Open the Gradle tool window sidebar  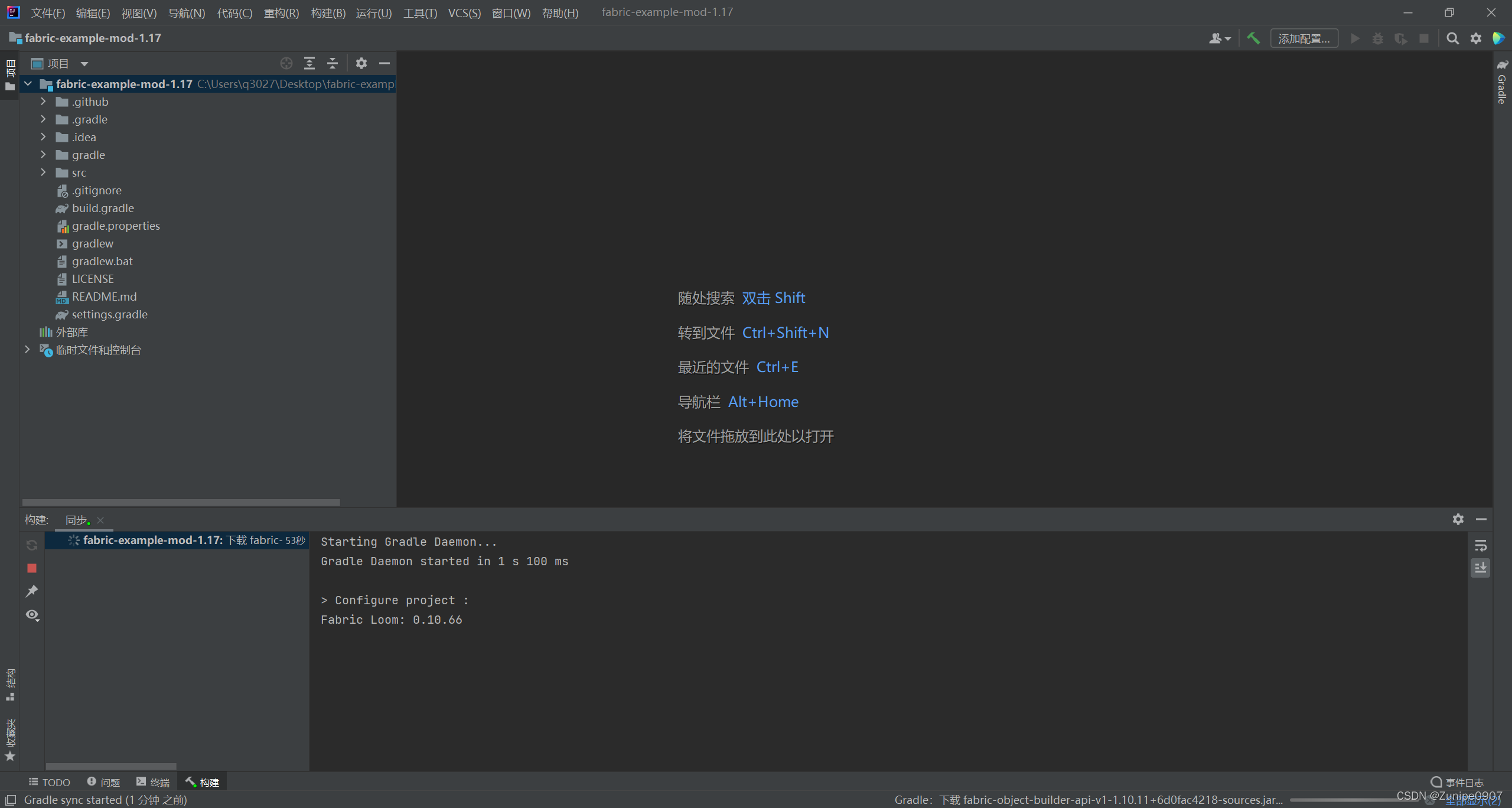coord(1502,83)
